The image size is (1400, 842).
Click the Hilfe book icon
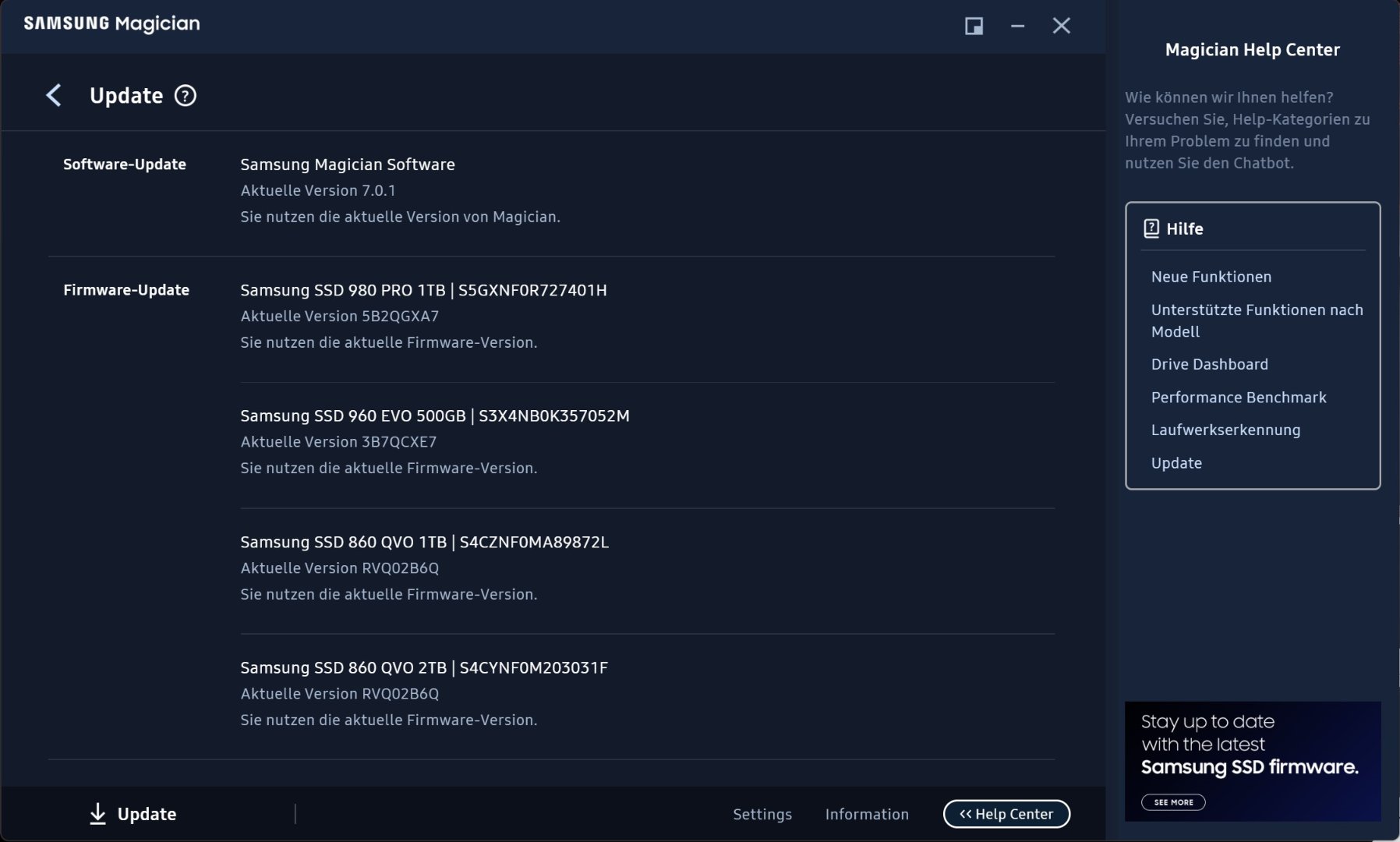(1151, 228)
